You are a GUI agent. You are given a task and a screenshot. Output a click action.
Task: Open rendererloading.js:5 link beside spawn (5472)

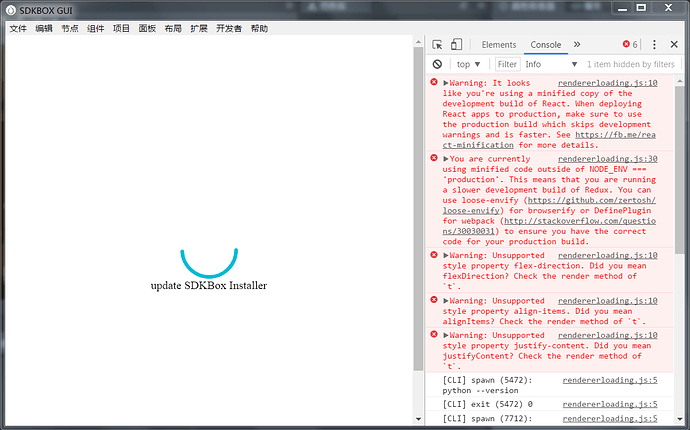[x=610, y=380]
